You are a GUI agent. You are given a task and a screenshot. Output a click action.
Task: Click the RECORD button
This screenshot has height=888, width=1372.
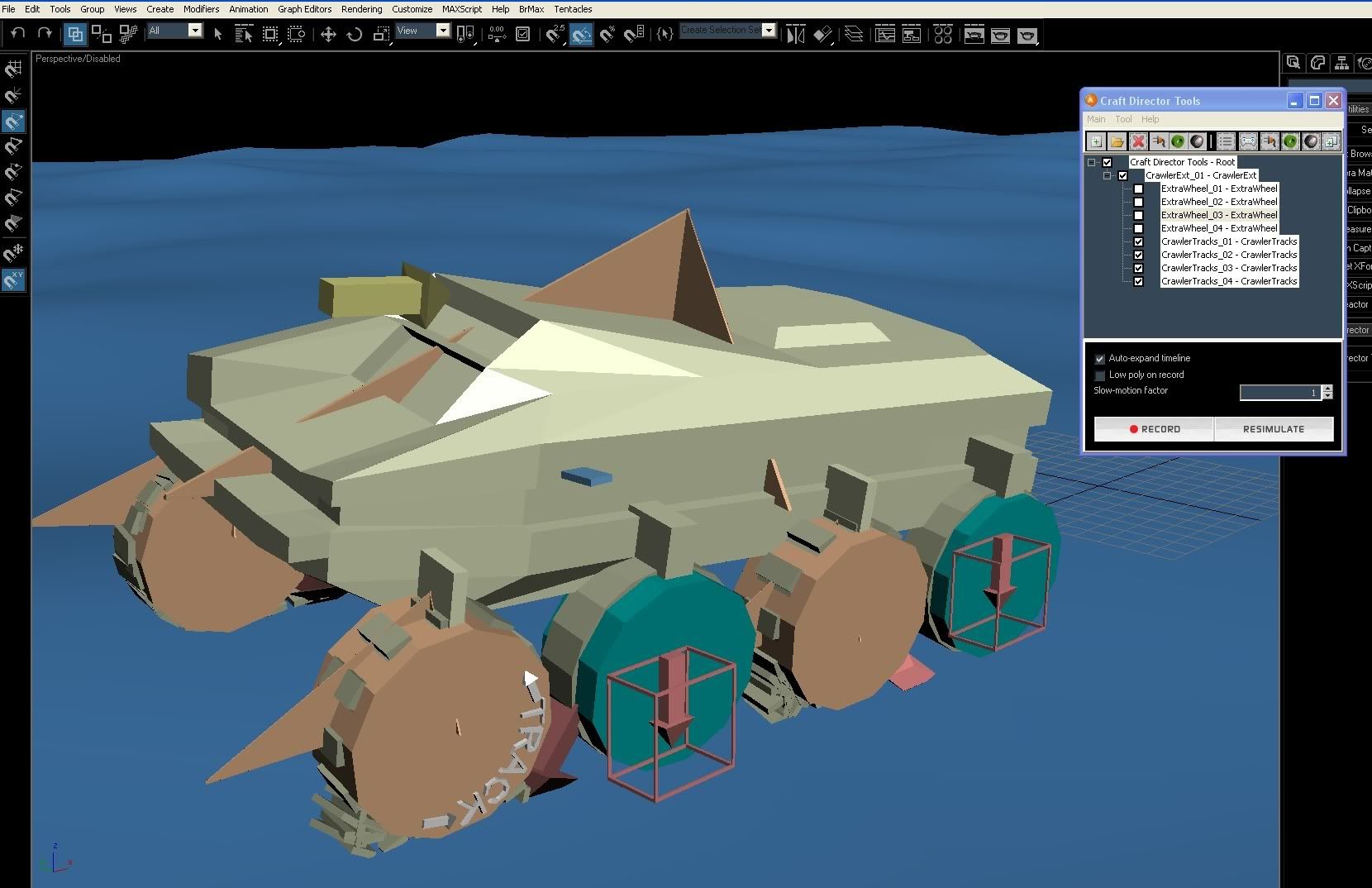1154,429
